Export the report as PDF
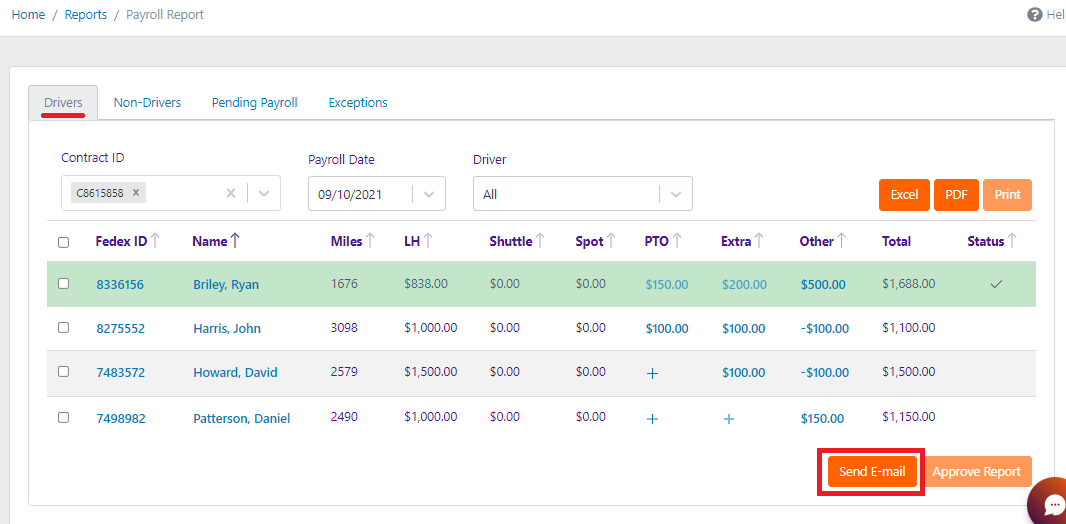This screenshot has height=524, width=1066. point(956,195)
